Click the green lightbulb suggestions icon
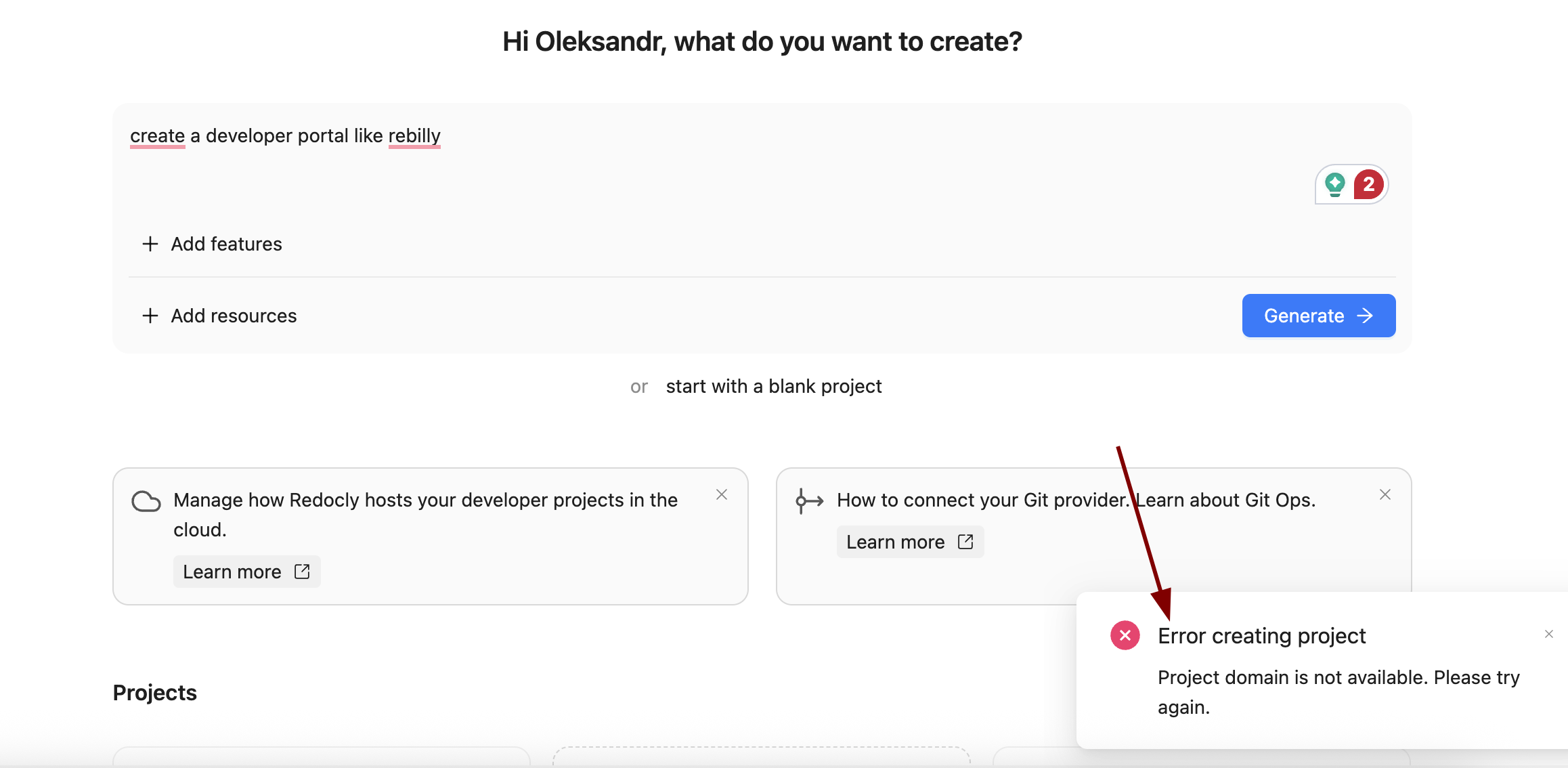This screenshot has width=1568, height=768. click(x=1334, y=184)
